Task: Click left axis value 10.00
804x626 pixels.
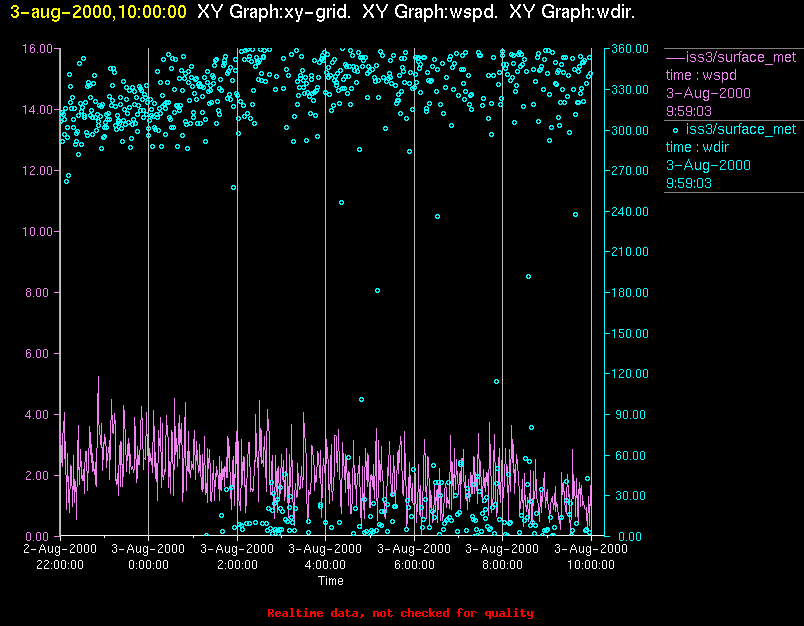Action: 37,232
